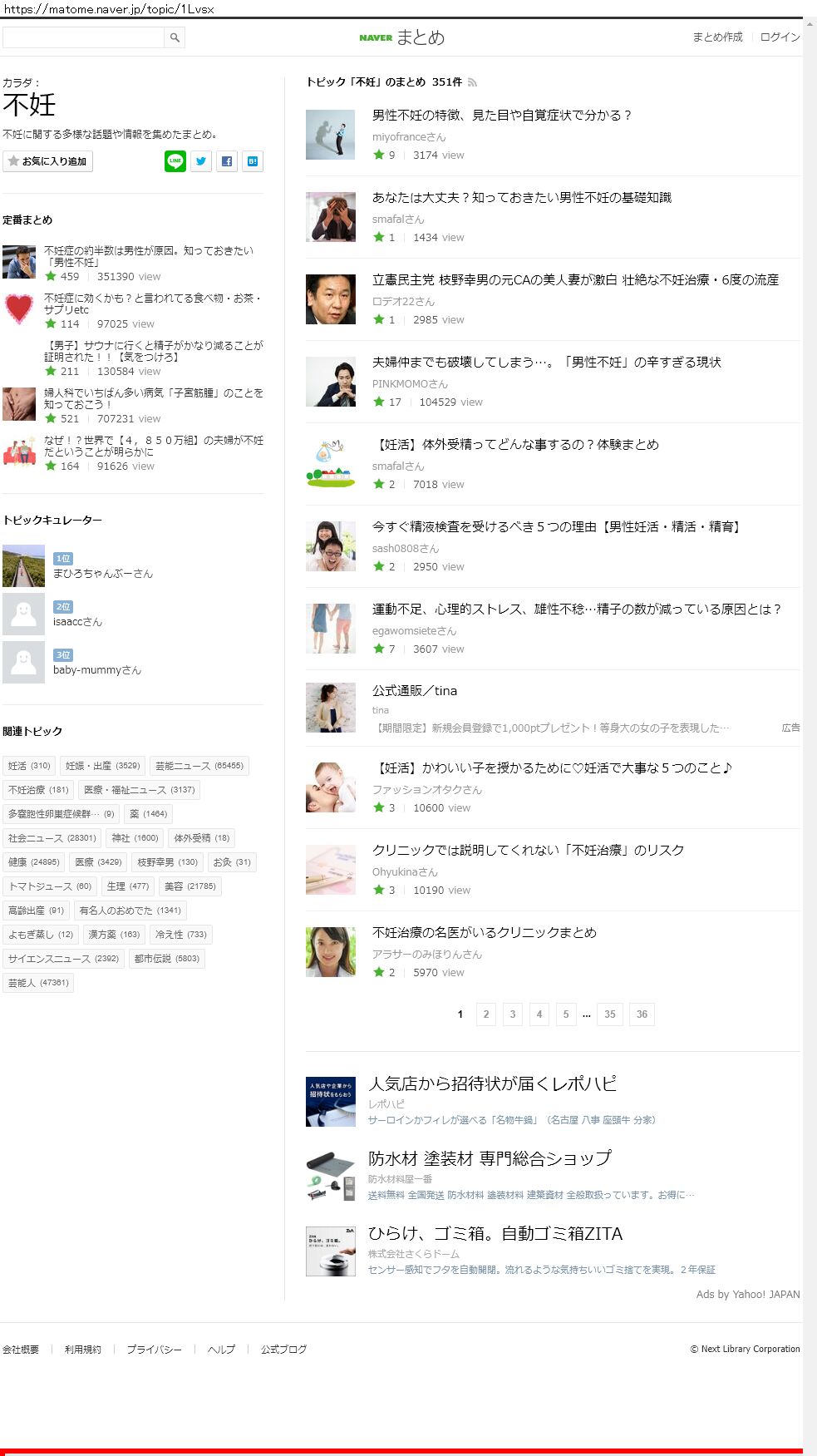The width and height of the screenshot is (817, 1456).
Task: Click into the search text field
Action: point(83,37)
